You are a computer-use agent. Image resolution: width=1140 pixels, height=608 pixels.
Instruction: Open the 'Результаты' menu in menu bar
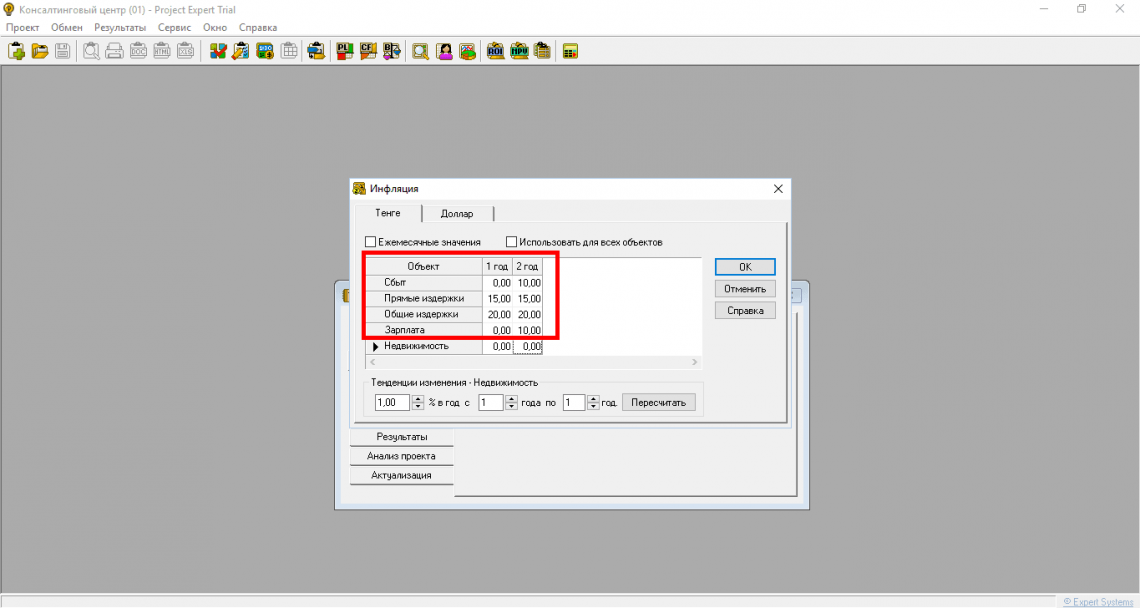[x=120, y=28]
